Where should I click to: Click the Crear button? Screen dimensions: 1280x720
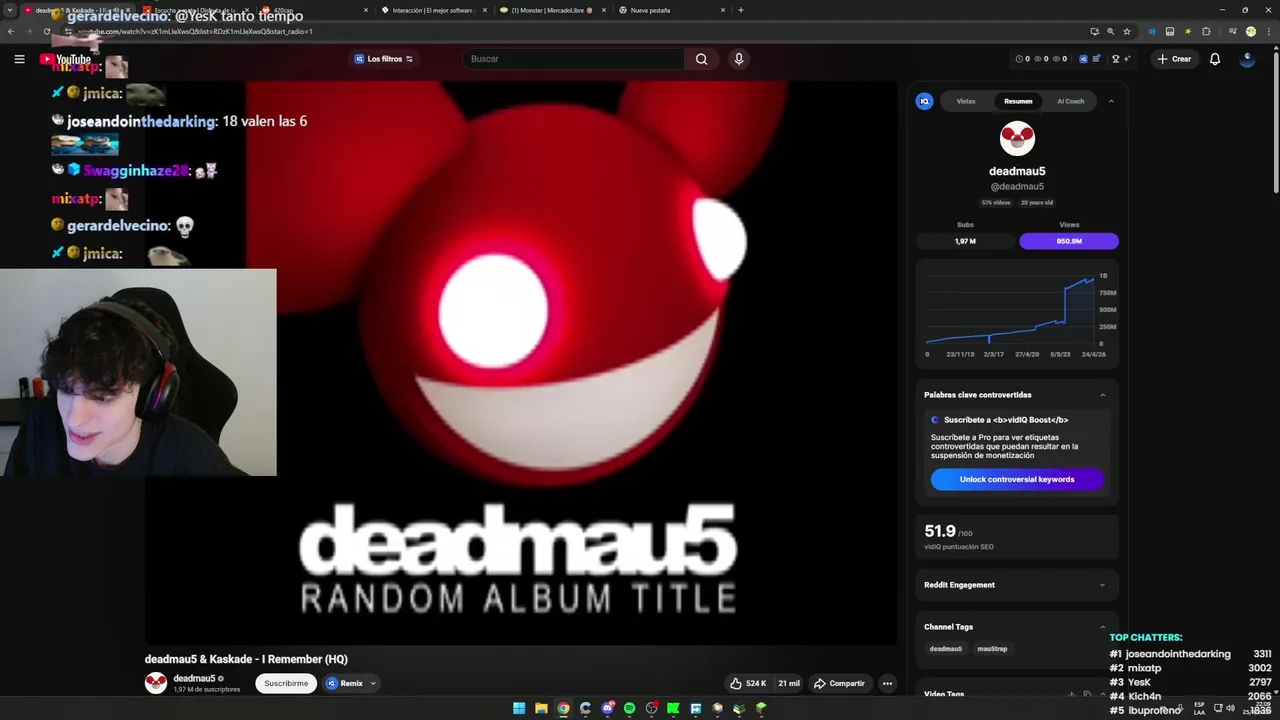pyautogui.click(x=1174, y=59)
